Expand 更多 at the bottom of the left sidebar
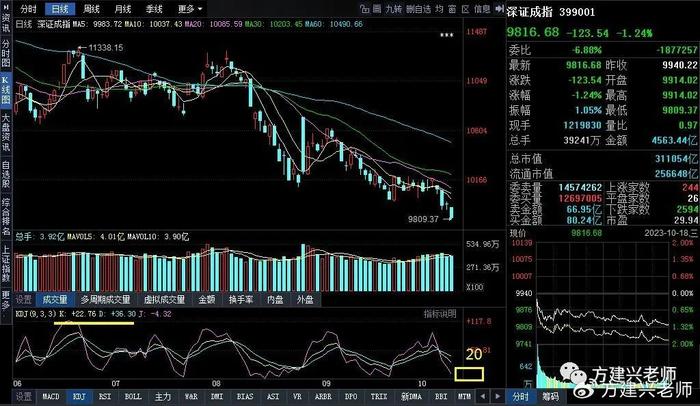 [6, 300]
